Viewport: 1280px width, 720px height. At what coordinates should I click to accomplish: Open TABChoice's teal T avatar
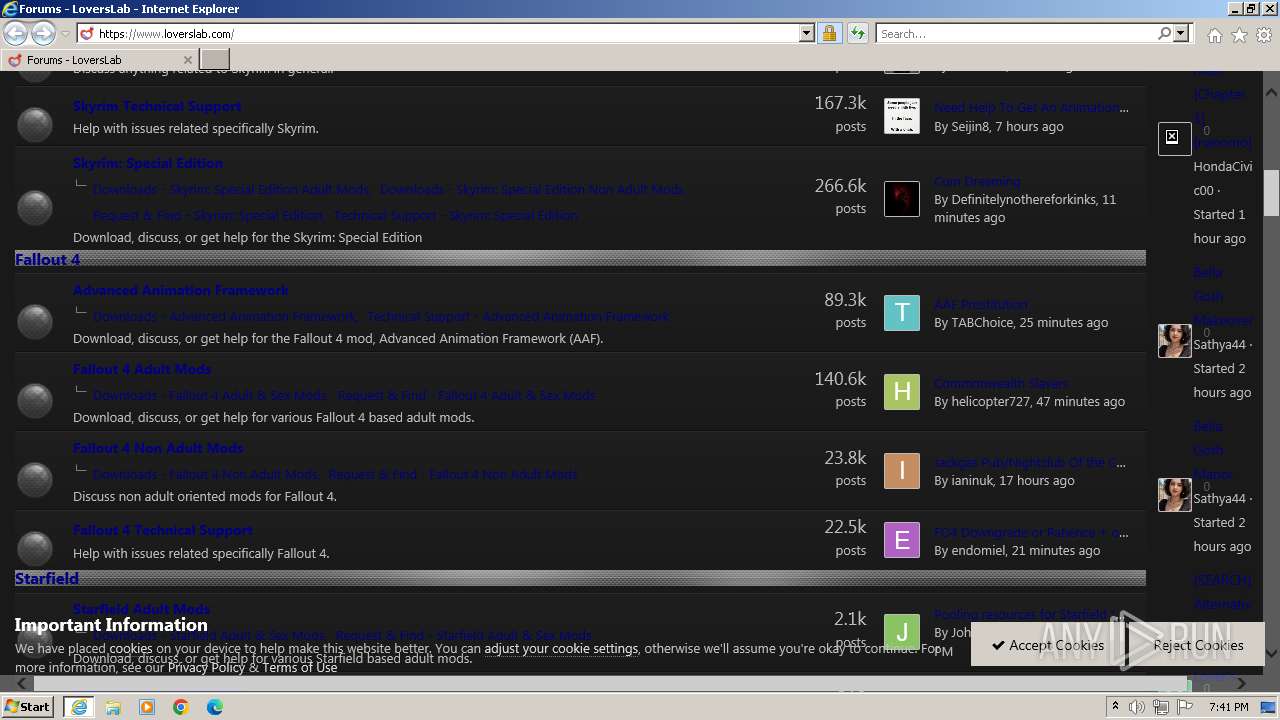pos(902,313)
